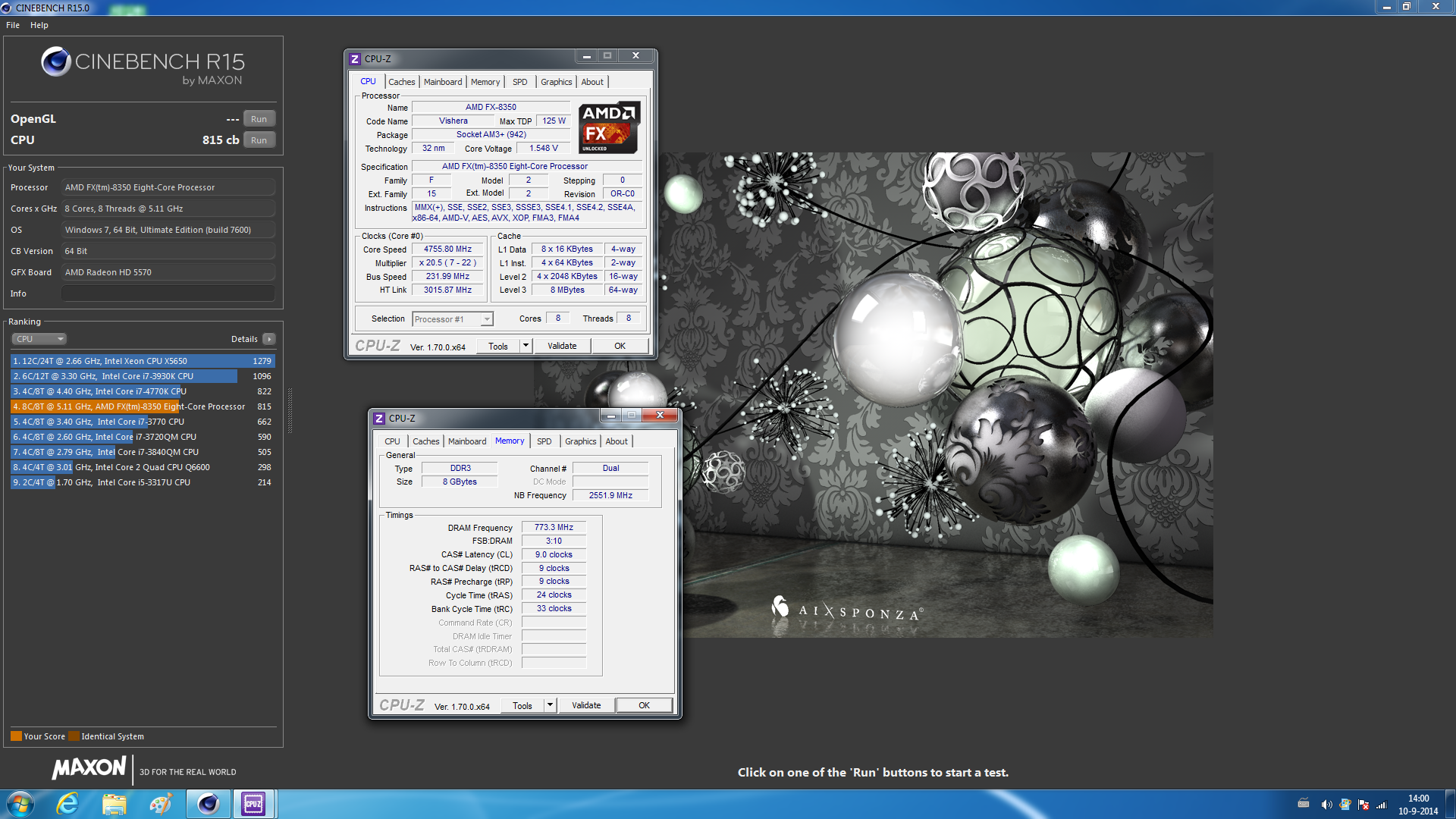Open the Ranking CPU dropdown
Screen dimensions: 1456x819
pos(39,339)
